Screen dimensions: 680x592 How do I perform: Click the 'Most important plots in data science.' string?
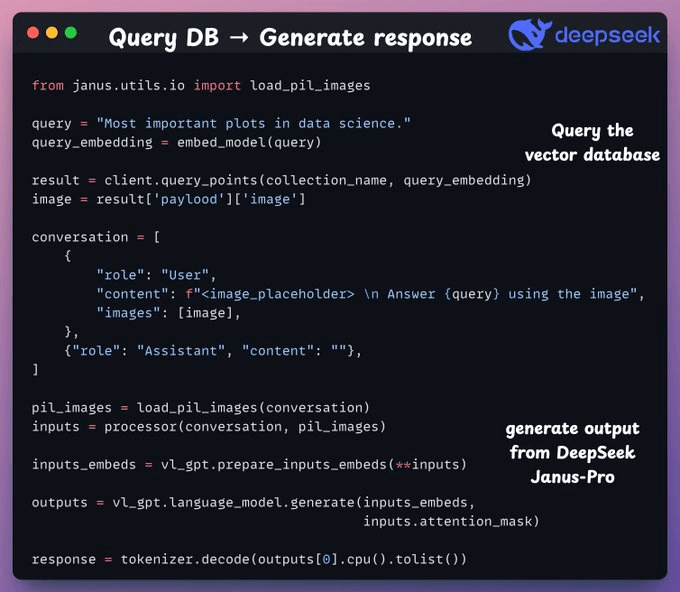pyautogui.click(x=253, y=123)
